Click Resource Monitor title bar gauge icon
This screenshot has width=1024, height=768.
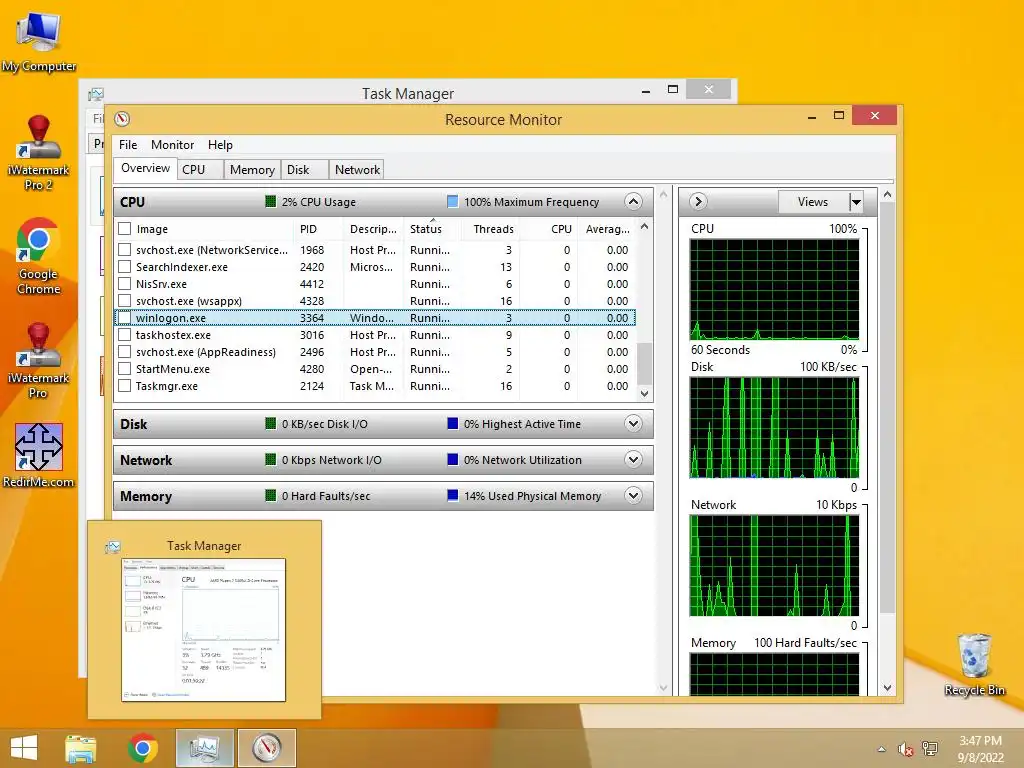click(x=122, y=119)
